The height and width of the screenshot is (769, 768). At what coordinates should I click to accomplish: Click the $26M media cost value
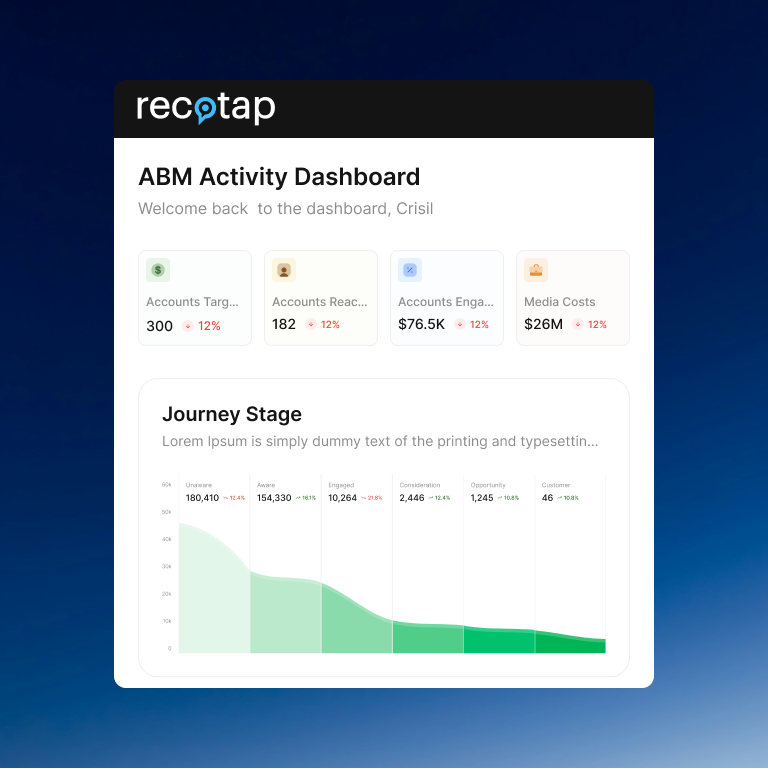(543, 324)
